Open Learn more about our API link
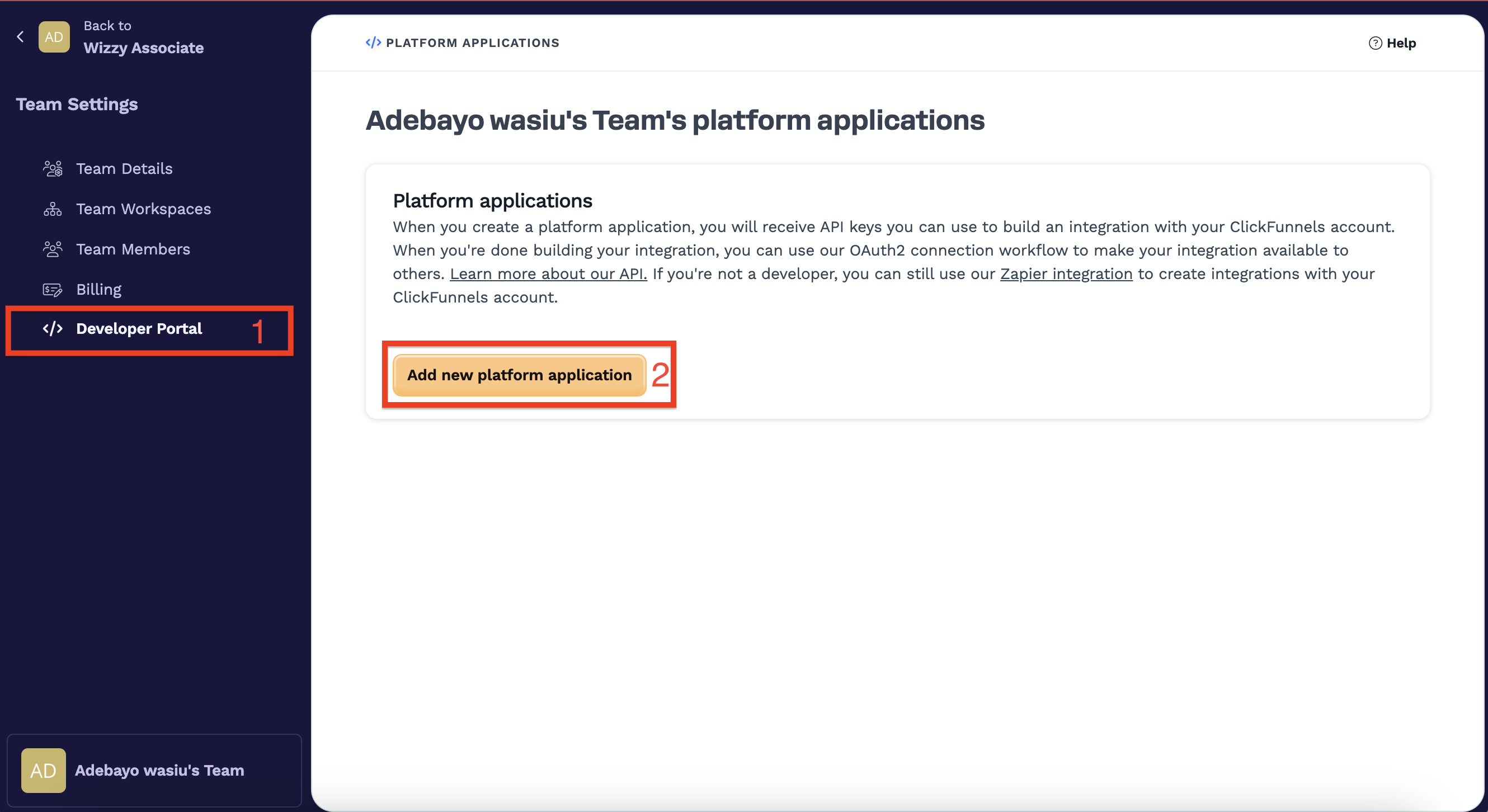The width and height of the screenshot is (1488, 812). click(x=548, y=274)
